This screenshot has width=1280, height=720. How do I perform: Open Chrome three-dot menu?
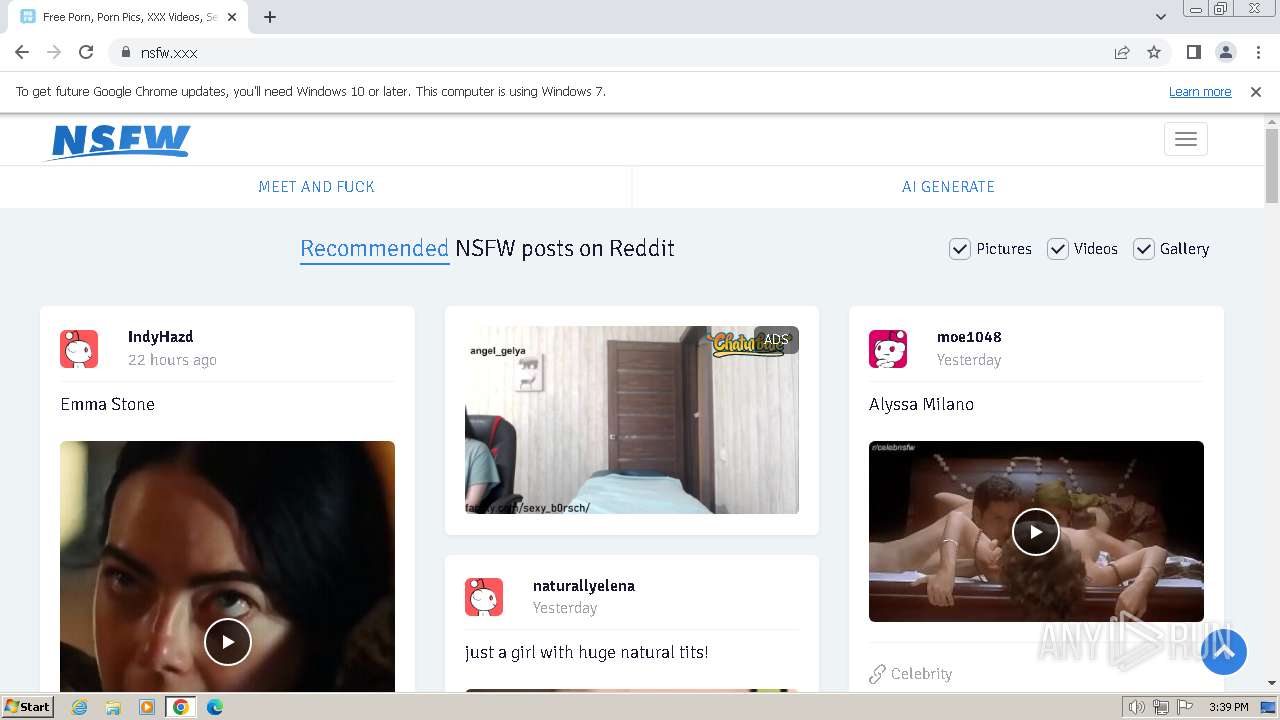[x=1258, y=52]
